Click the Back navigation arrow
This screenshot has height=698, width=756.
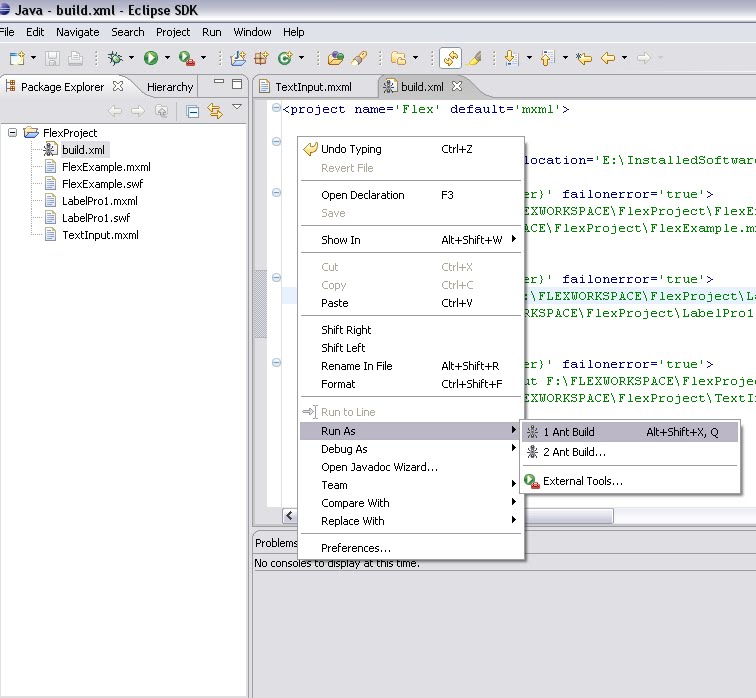[x=608, y=58]
